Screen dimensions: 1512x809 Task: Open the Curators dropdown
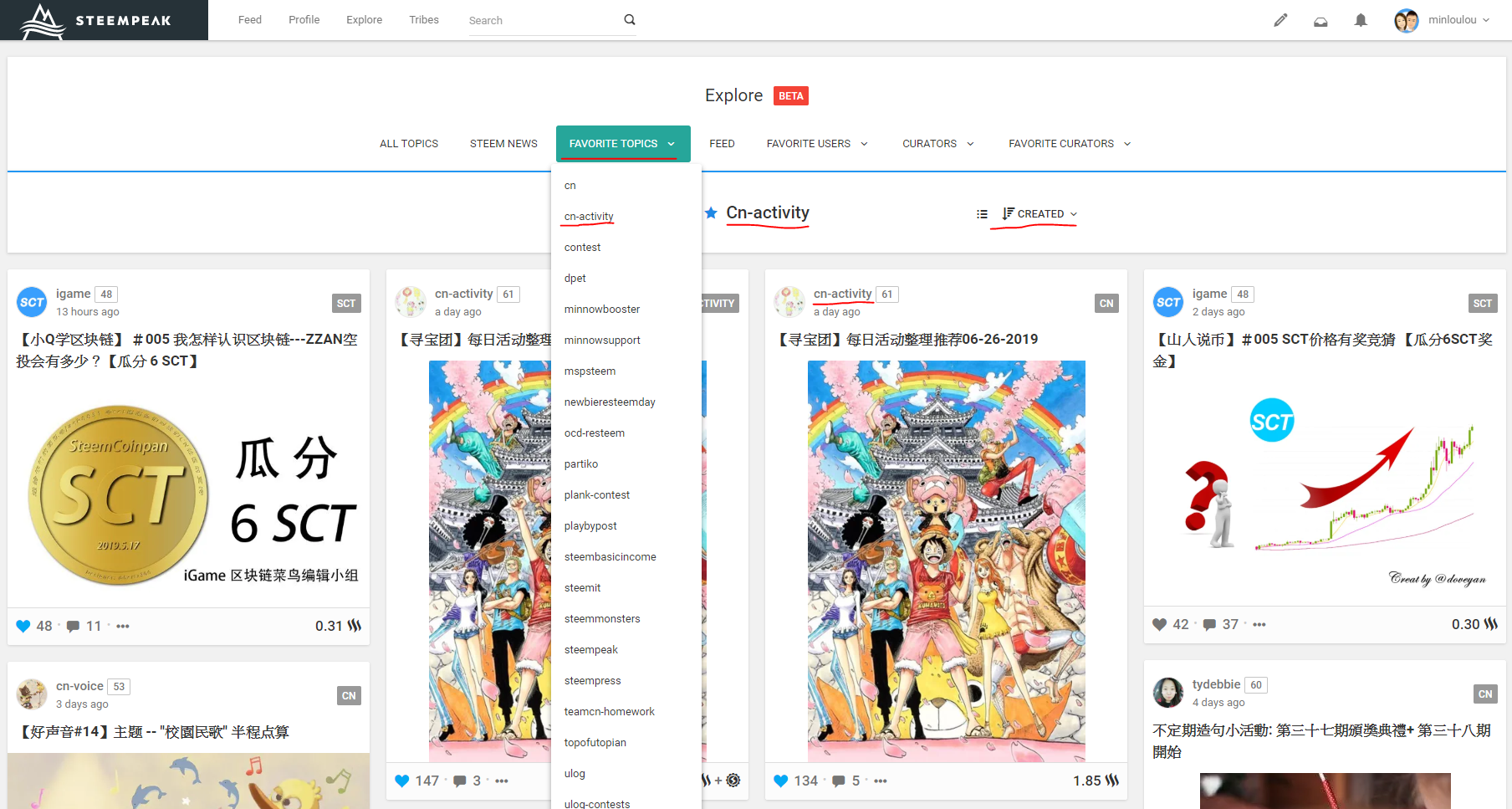[x=937, y=144]
